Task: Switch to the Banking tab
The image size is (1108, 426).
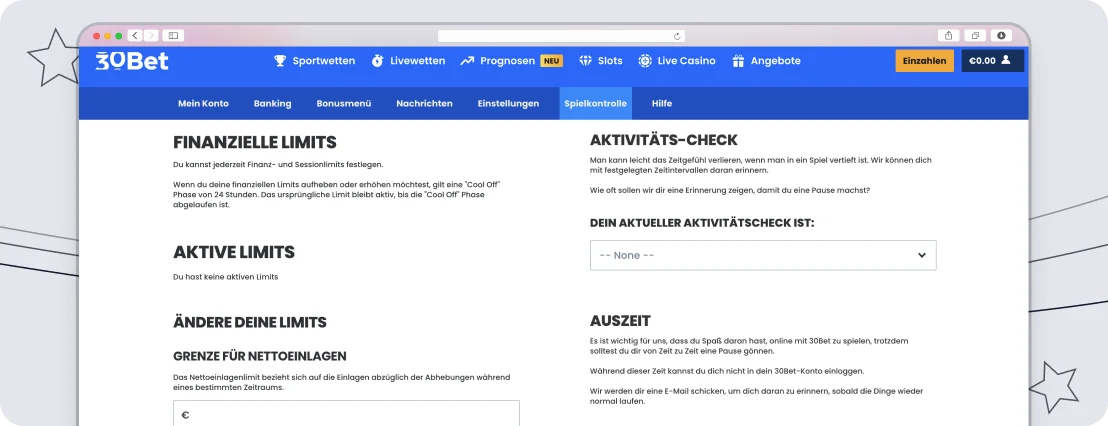Action: 273,103
